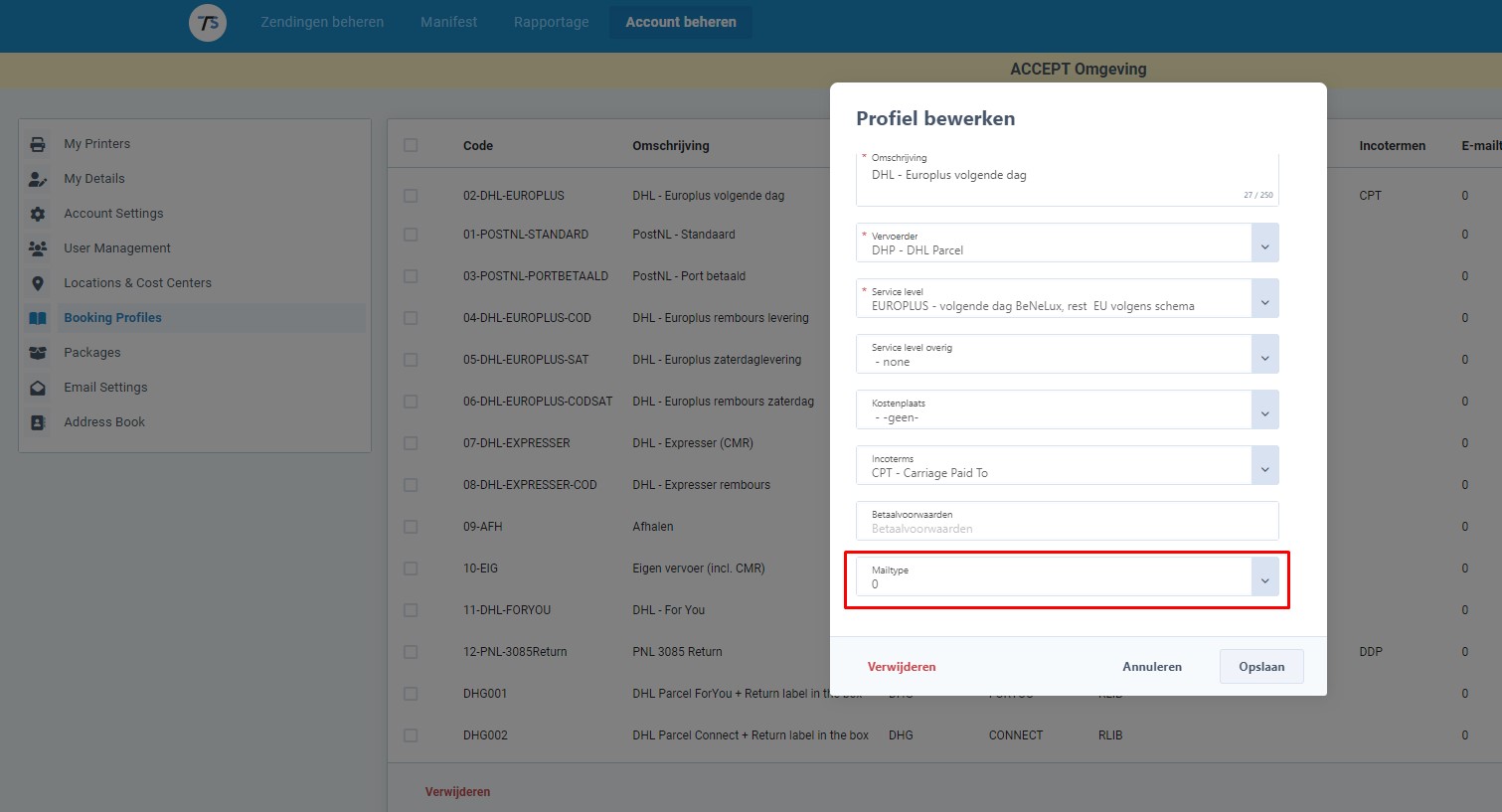Click the user-edit icon beside My Details

pyautogui.click(x=38, y=179)
